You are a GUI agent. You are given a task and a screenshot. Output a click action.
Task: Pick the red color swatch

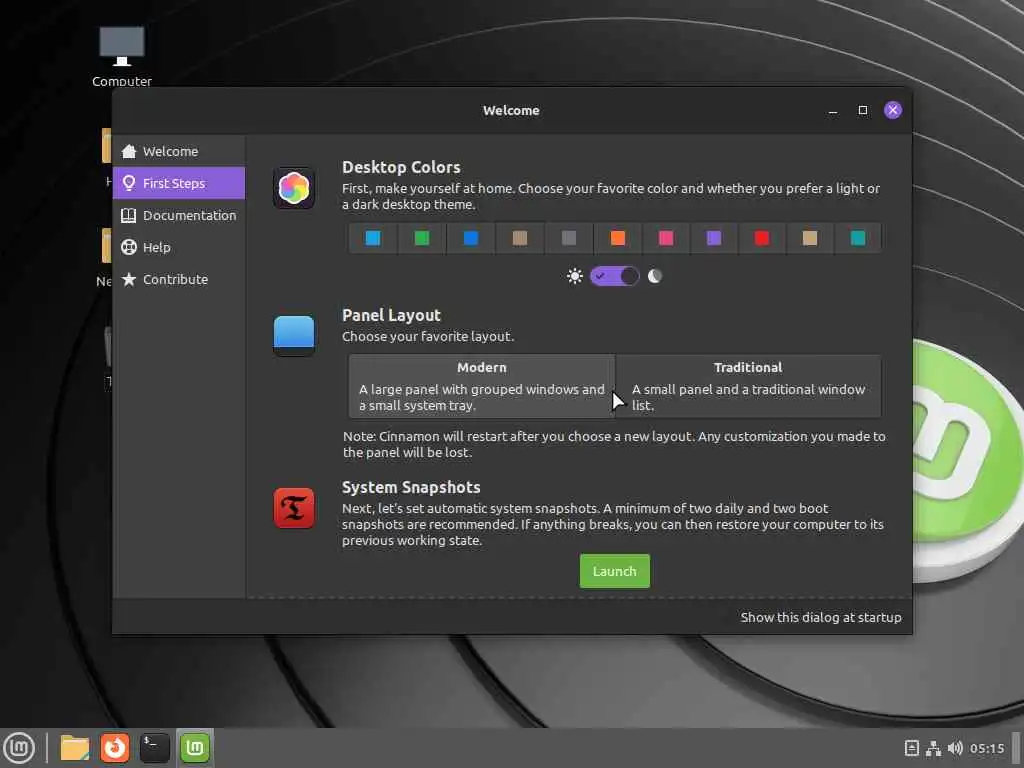tap(762, 238)
